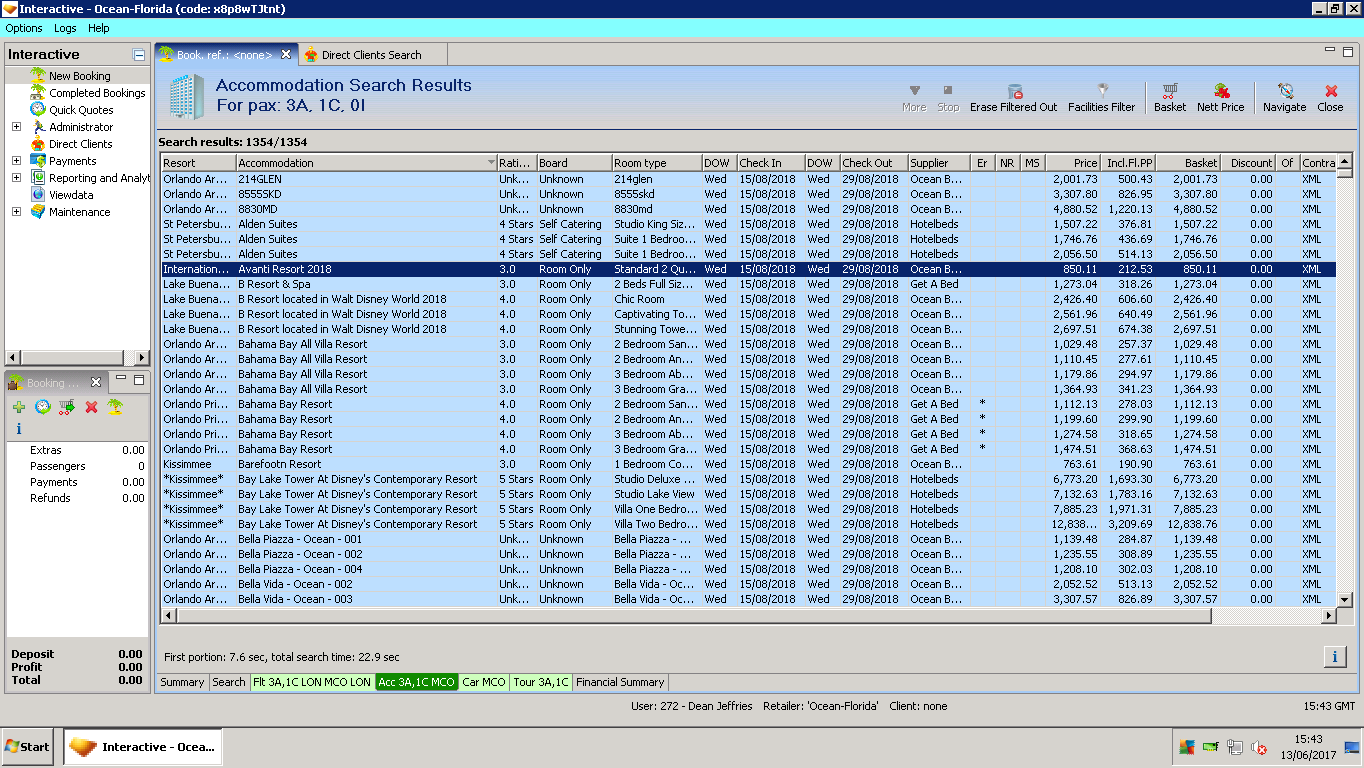Expand the Maintenance tree node

[16, 212]
